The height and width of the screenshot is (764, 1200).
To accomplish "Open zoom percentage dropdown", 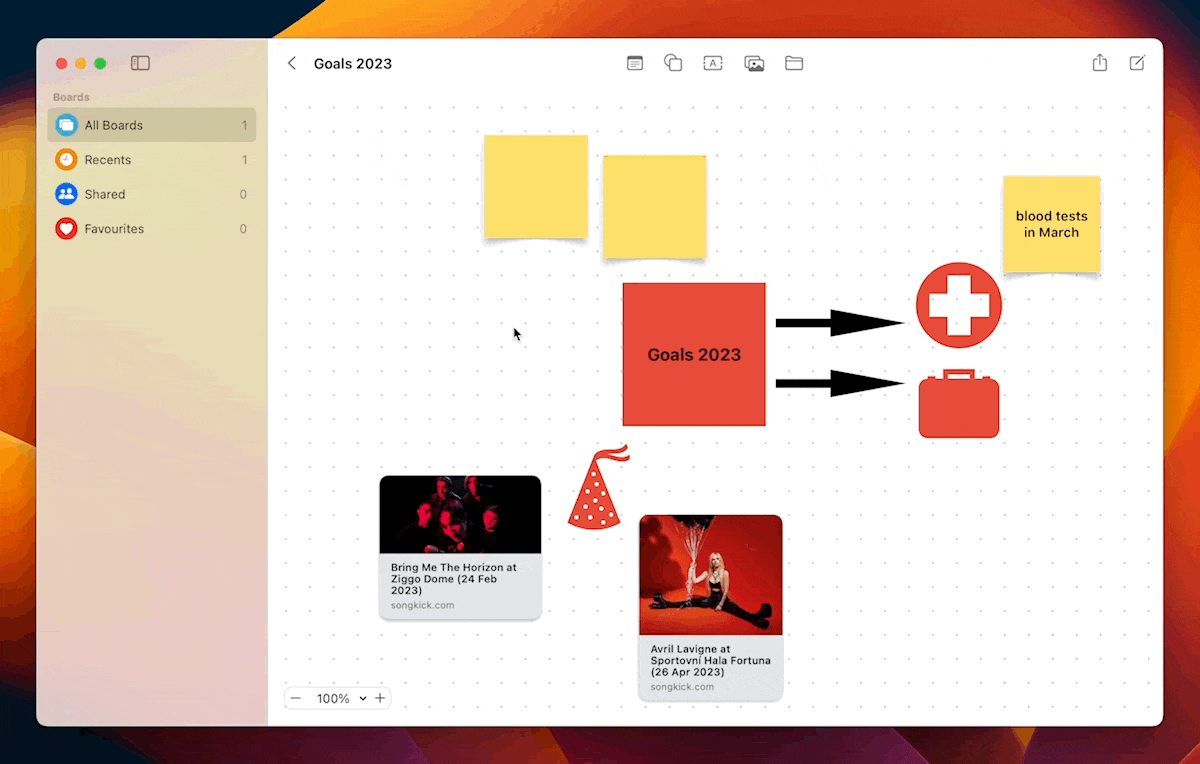I will pyautogui.click(x=341, y=698).
